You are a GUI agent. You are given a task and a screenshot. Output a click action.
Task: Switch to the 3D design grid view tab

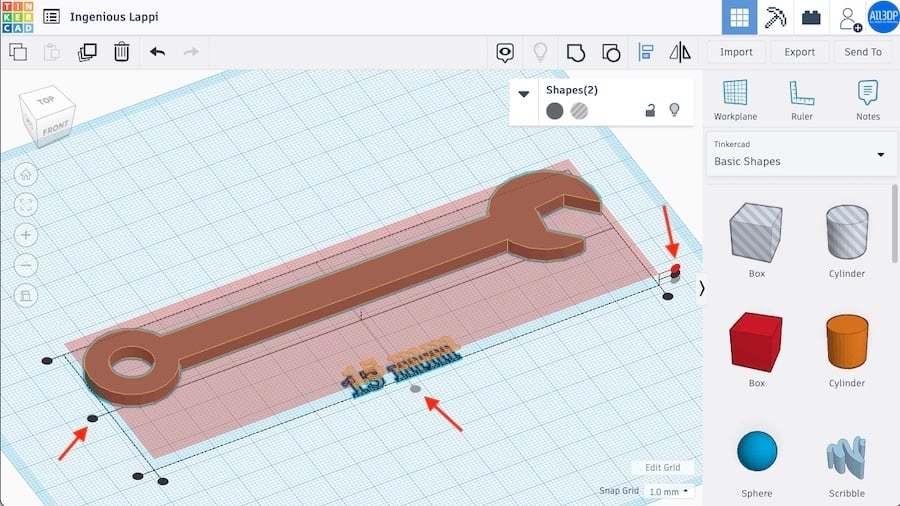click(x=739, y=18)
